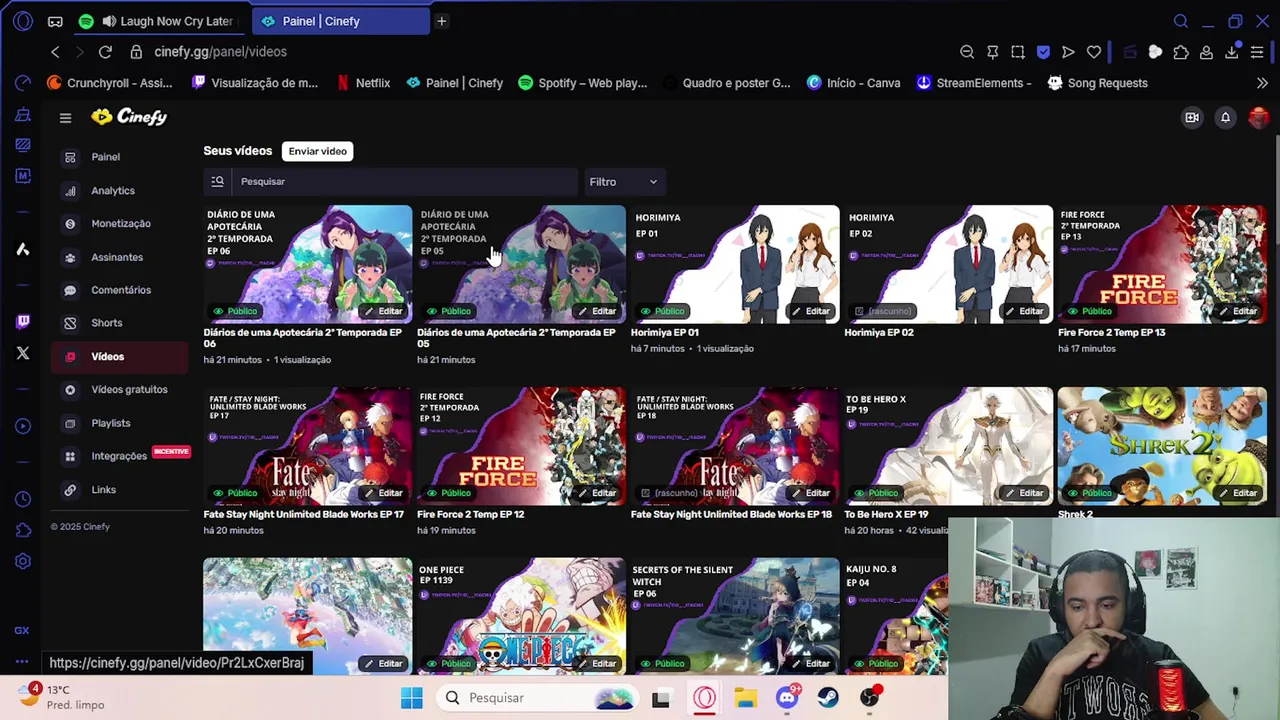Open the X (Twitter) sidebar panel

pos(22,353)
